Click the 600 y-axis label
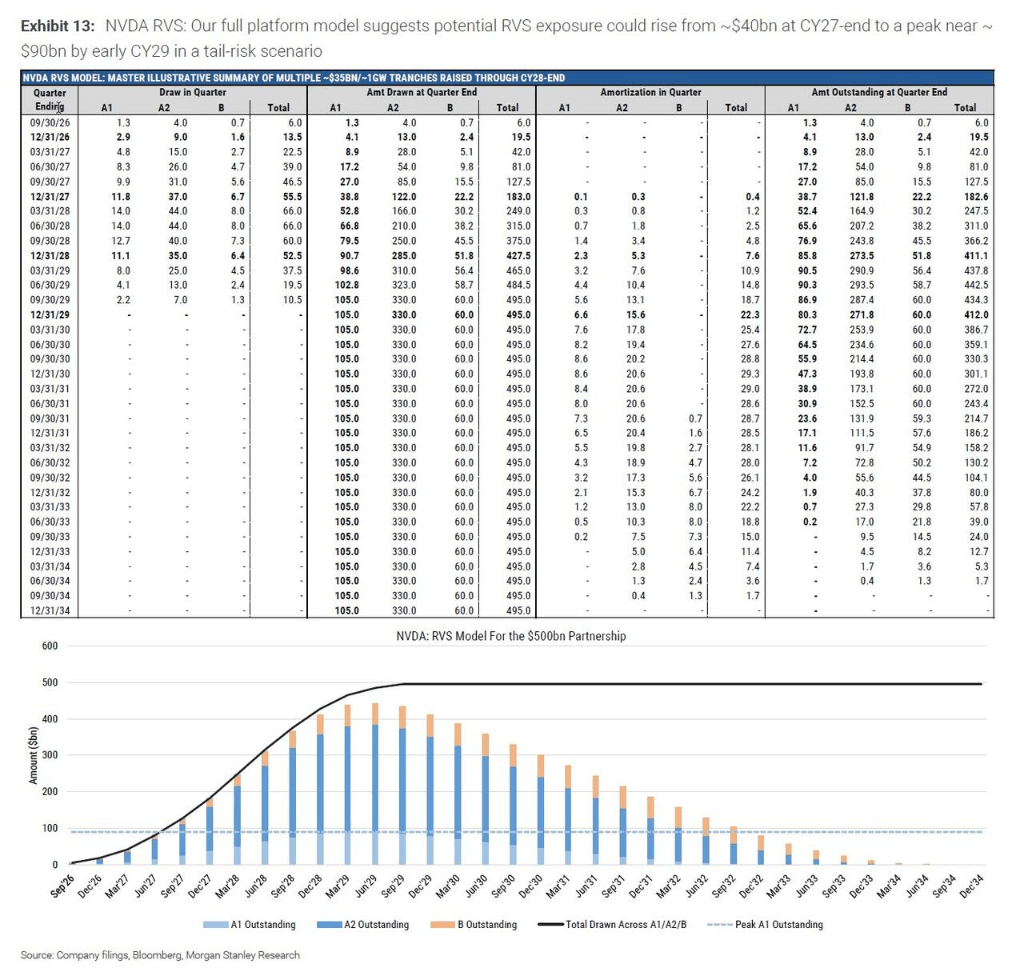 50,646
